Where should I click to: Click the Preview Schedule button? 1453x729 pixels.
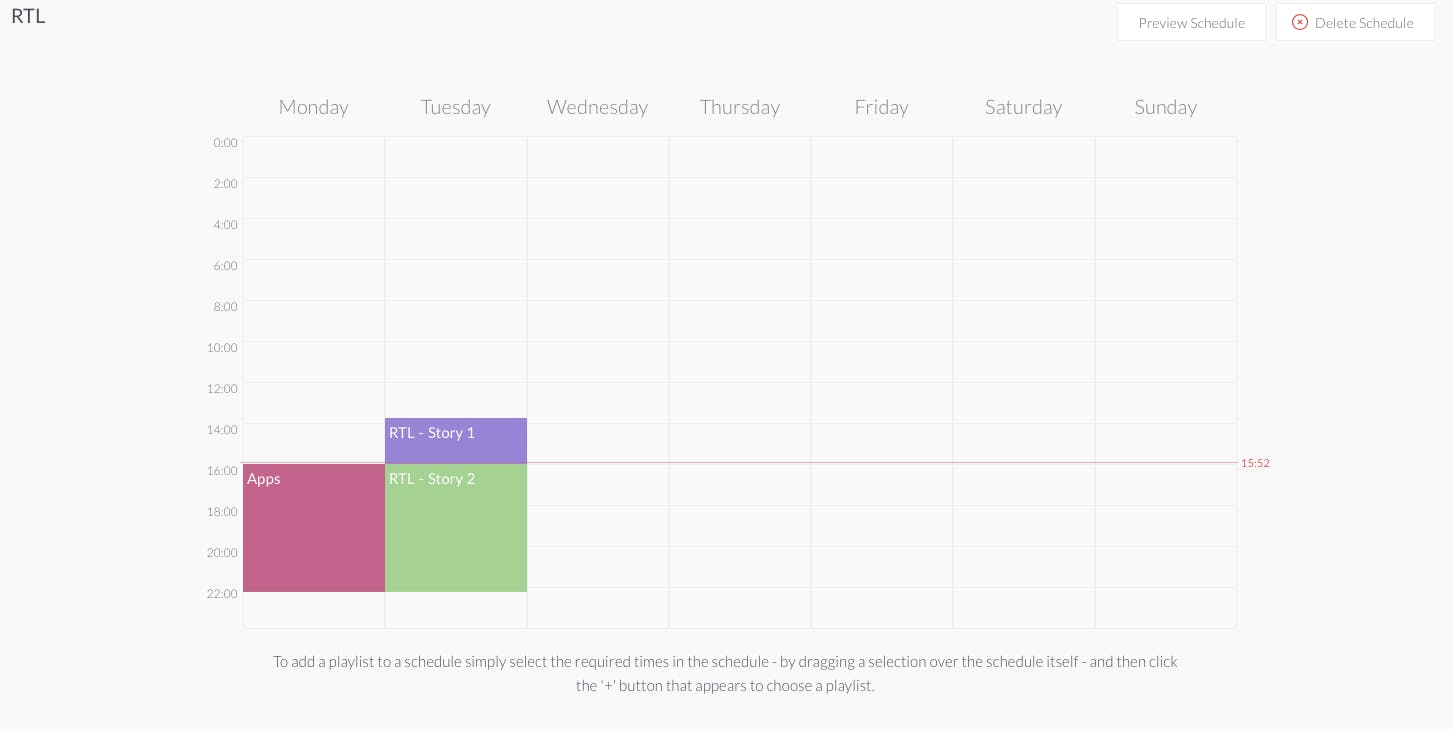pos(1191,22)
